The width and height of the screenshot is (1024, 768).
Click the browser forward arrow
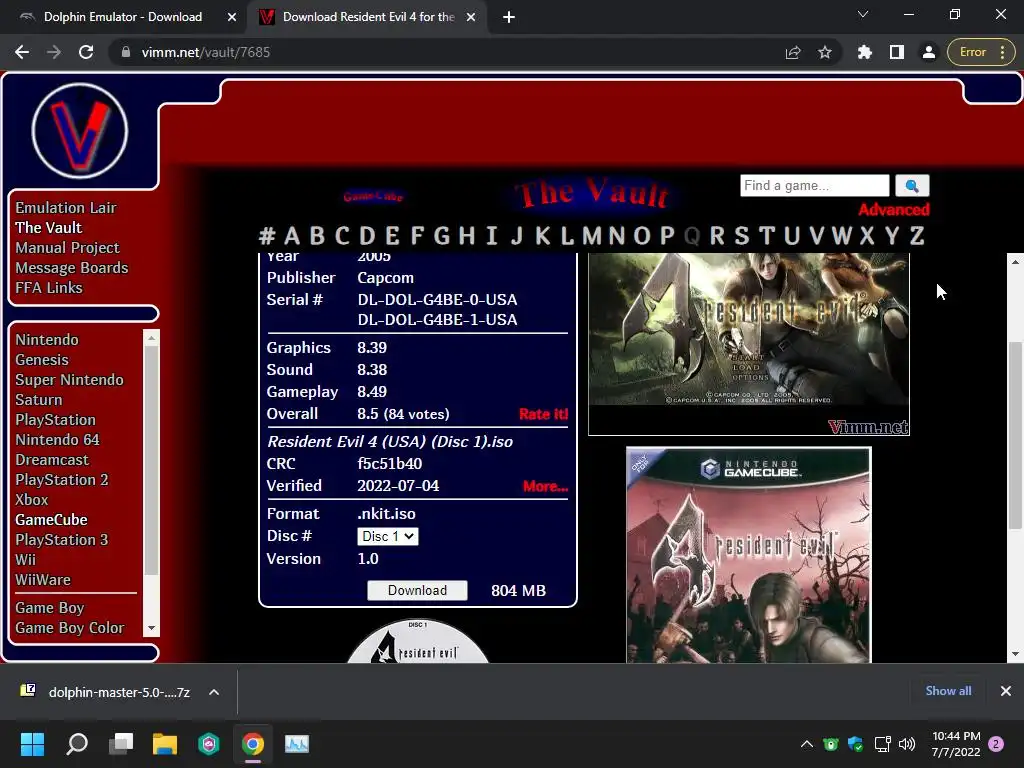[x=54, y=52]
